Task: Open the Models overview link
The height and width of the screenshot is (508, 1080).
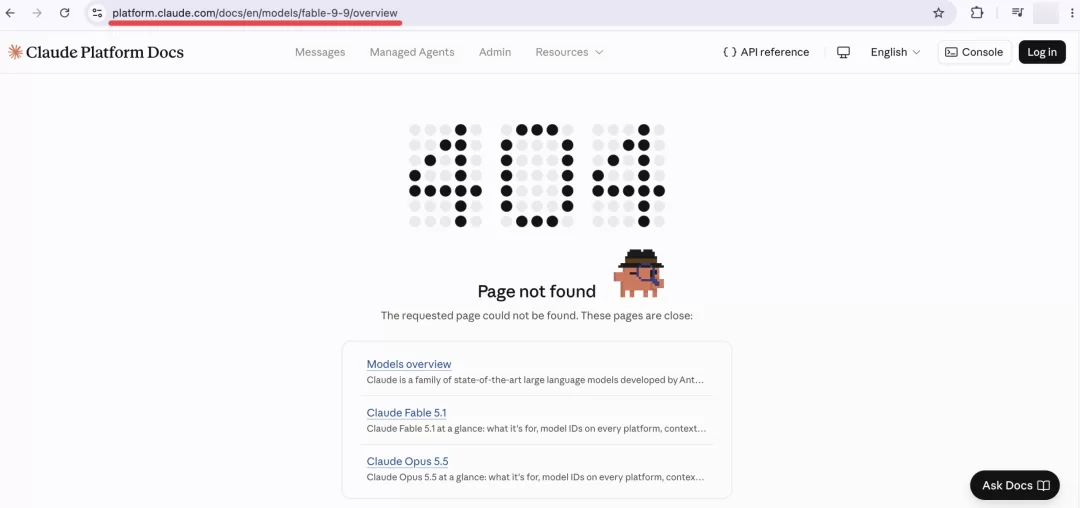Action: [408, 364]
